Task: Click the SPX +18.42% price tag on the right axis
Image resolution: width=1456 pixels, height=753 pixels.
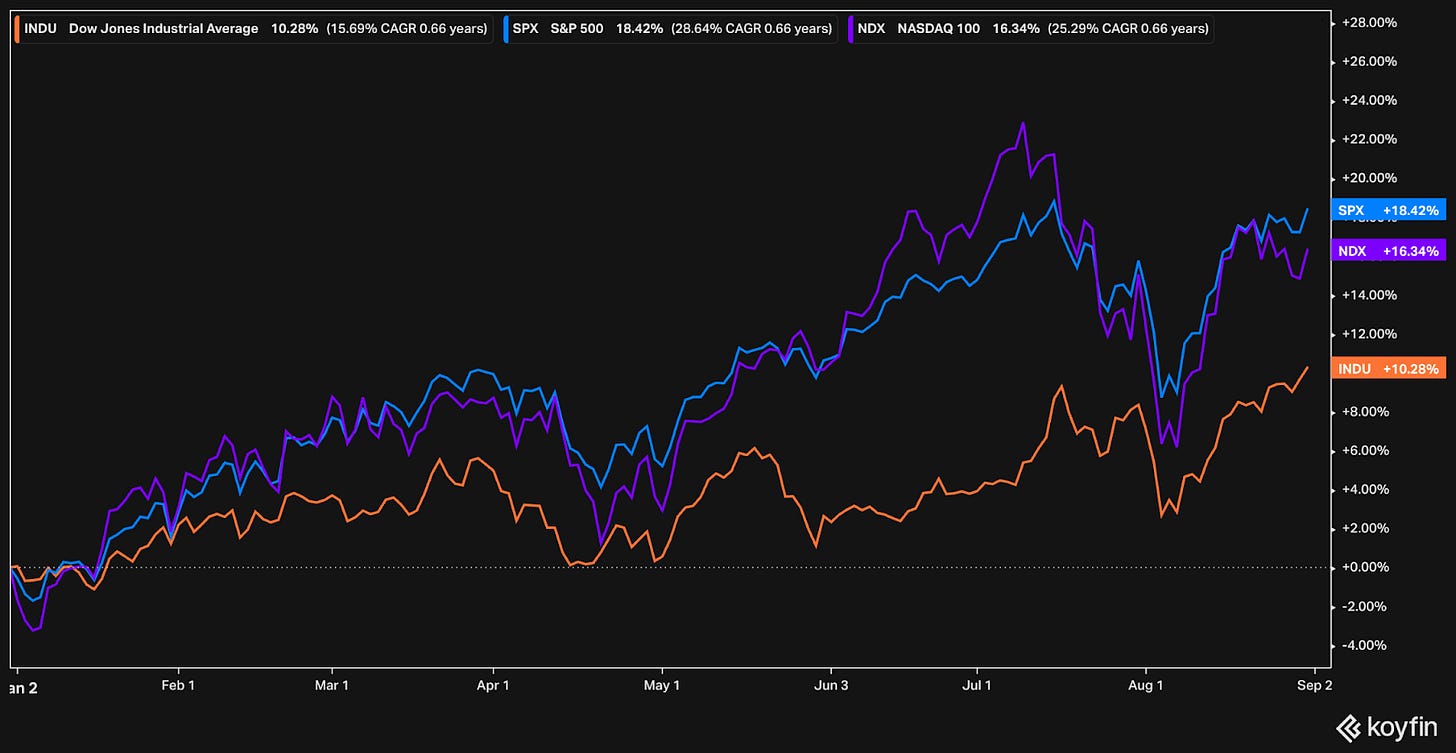Action: (1389, 211)
